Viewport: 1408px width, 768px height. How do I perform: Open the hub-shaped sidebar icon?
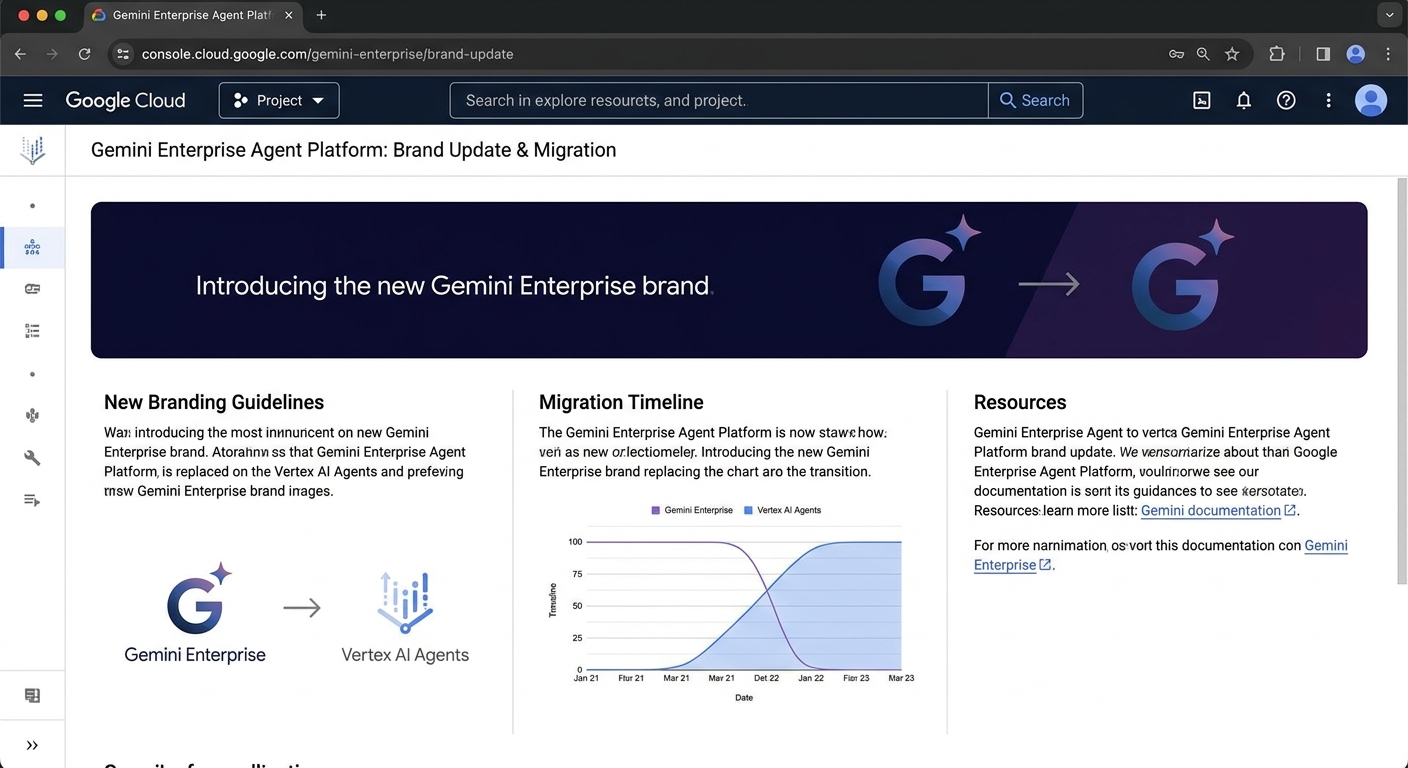click(x=32, y=416)
